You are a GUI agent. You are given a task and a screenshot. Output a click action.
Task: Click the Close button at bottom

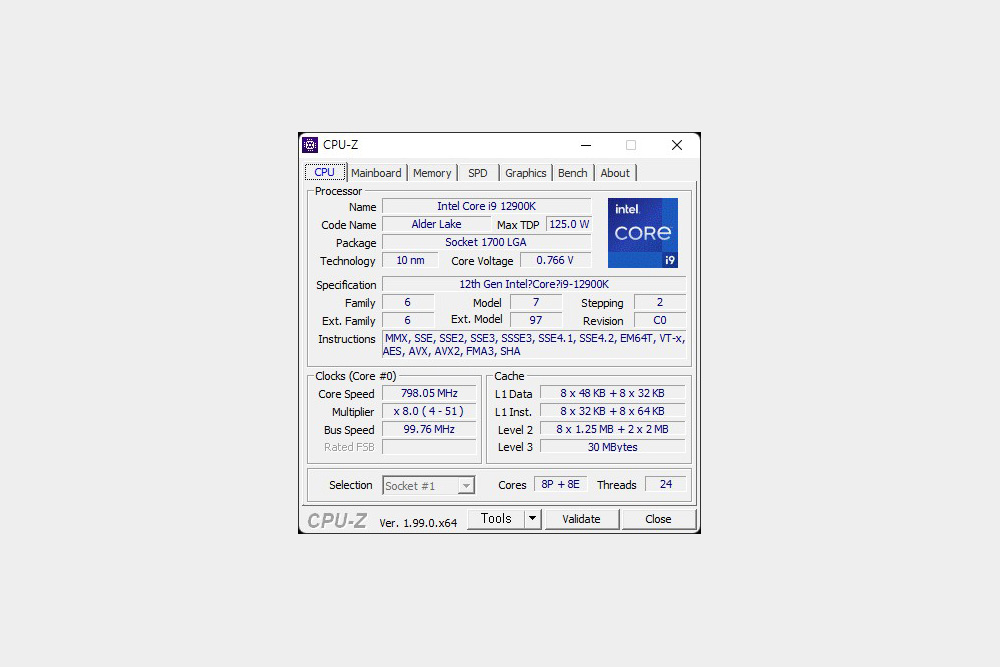pos(658,519)
